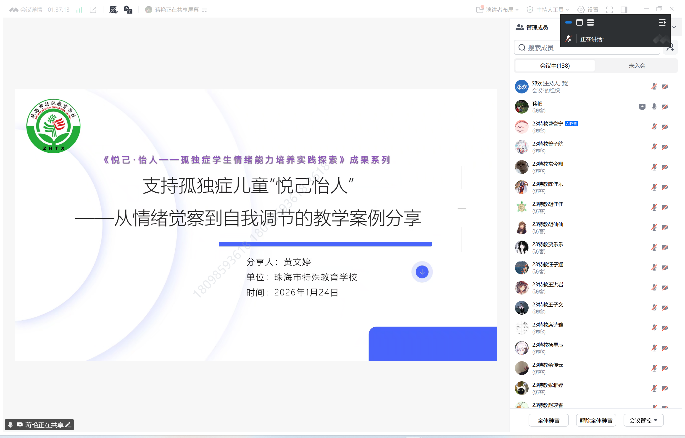This screenshot has width=685, height=438.
Task: Toggle camera of the blue-tagged member row
Action: click(665, 127)
